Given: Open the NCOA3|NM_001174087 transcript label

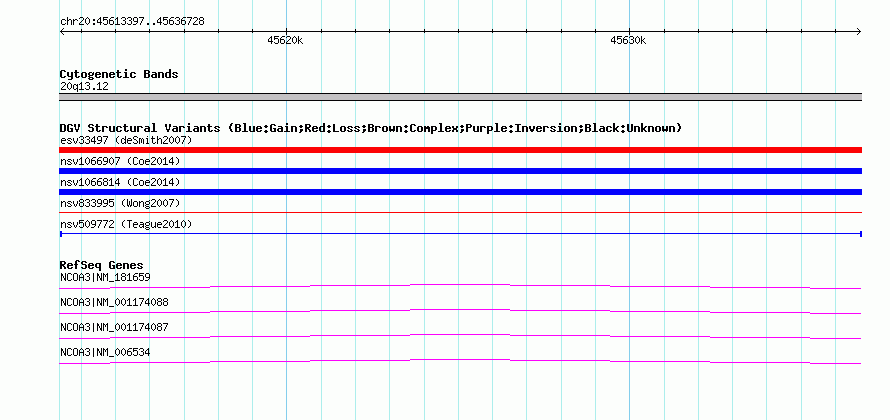Looking at the screenshot, I should (x=114, y=327).
